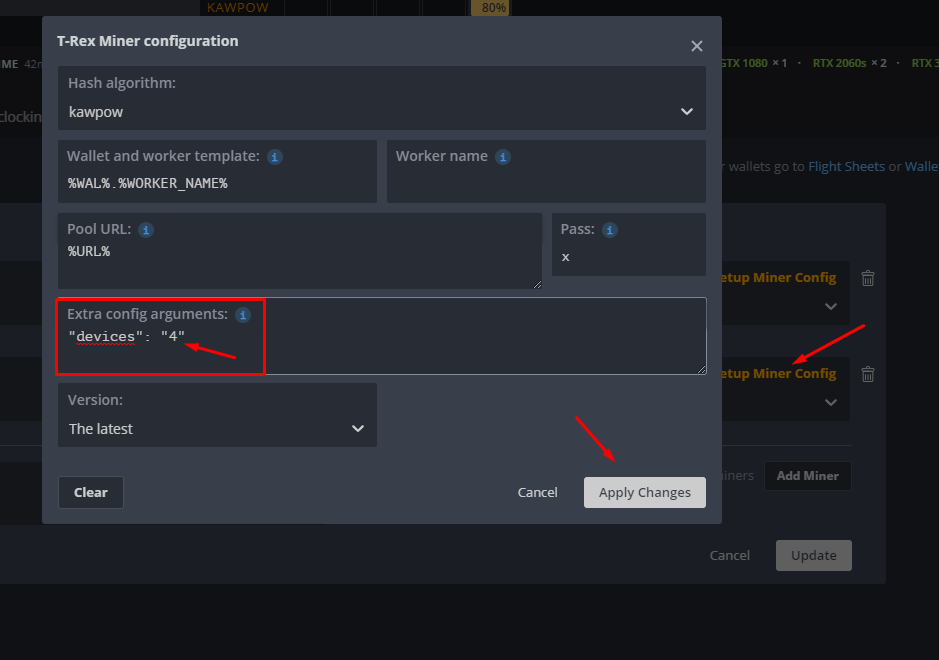Viewport: 939px width, 660px height.
Task: Edit the Extra config arguments text area
Action: pyautogui.click(x=381, y=337)
